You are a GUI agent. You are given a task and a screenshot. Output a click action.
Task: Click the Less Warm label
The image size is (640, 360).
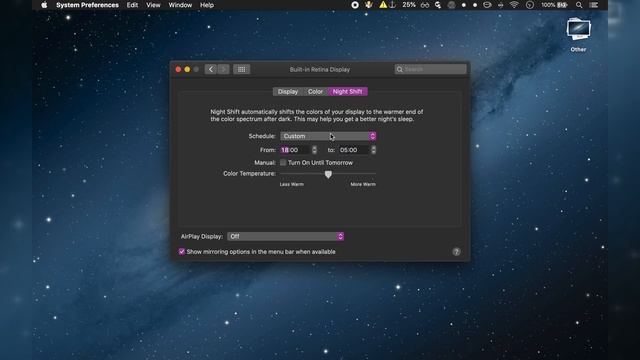(291, 184)
